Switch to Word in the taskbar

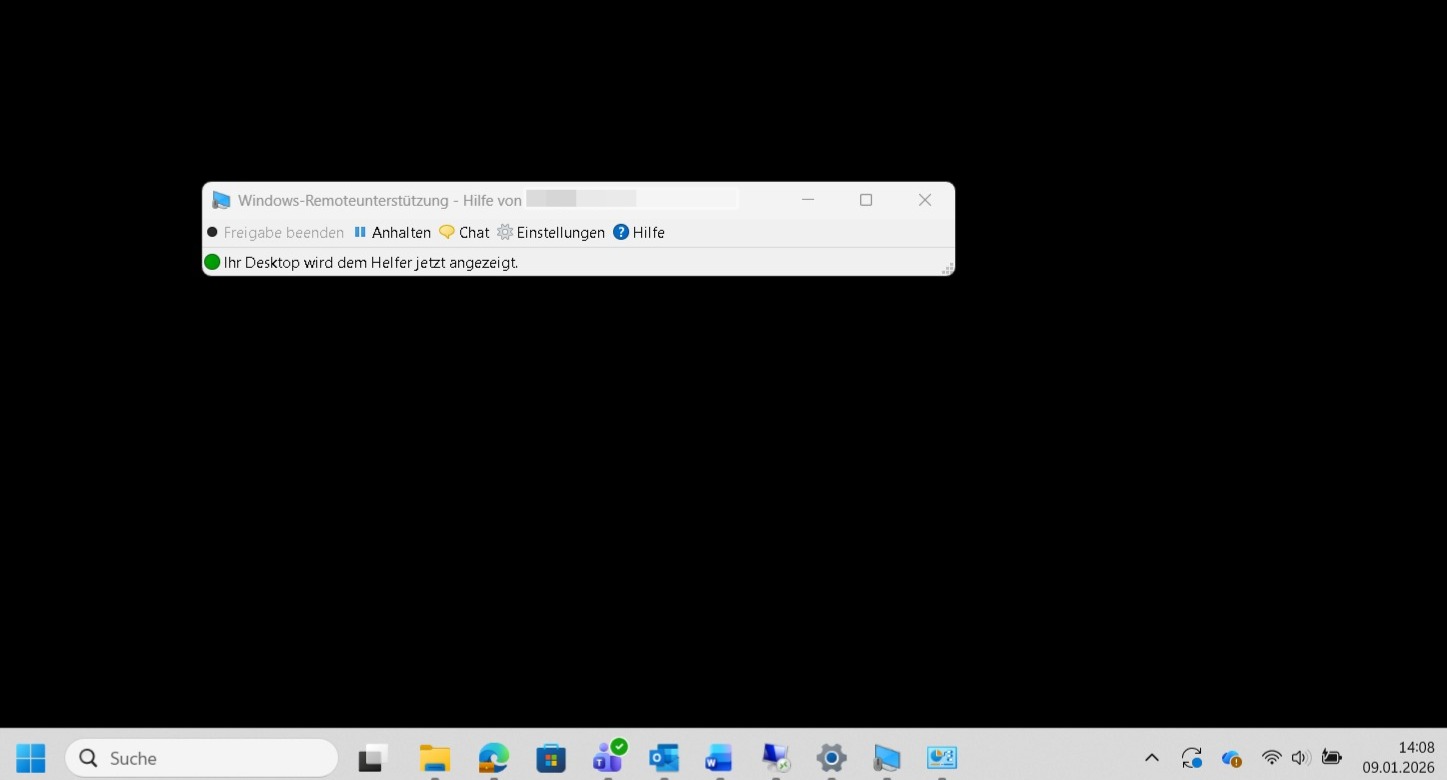coord(719,758)
